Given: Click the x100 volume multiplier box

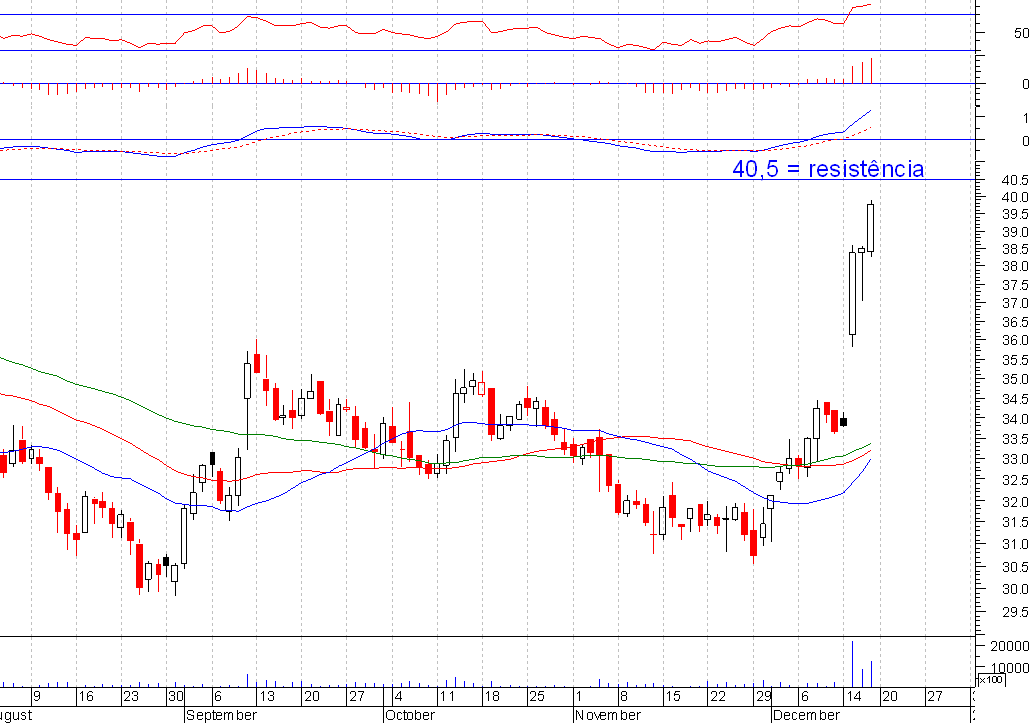Looking at the screenshot, I should 991,680.
